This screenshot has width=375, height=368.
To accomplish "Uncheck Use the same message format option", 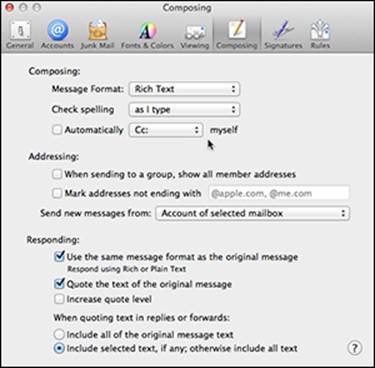I will pos(59,256).
